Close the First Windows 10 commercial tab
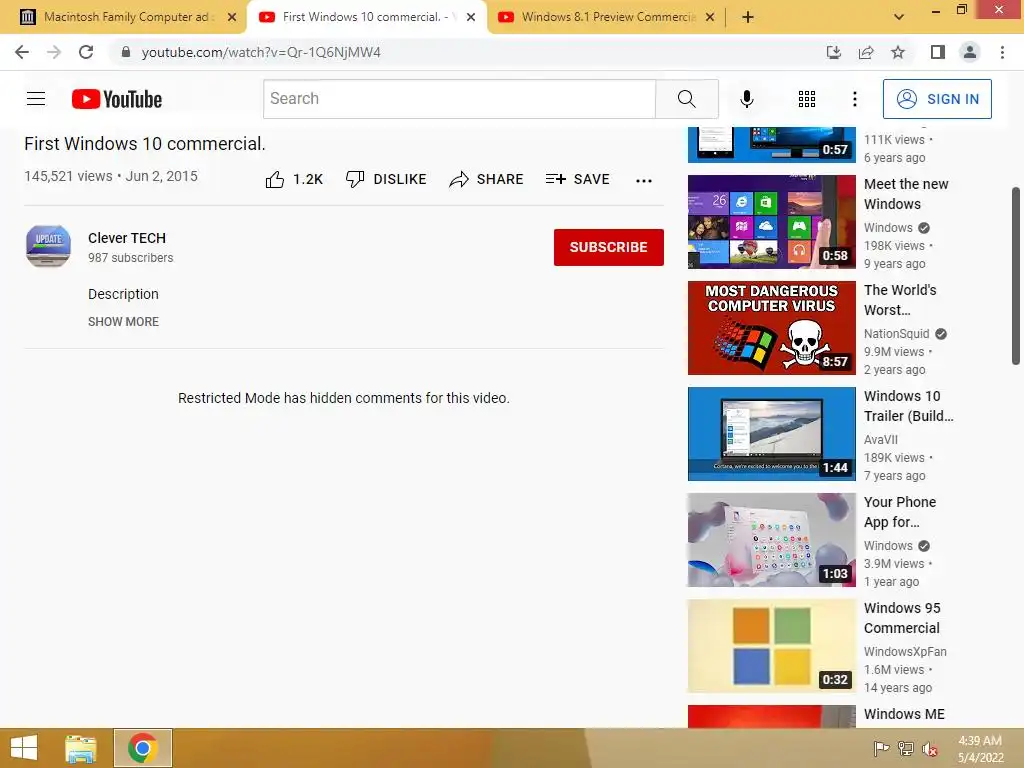The height and width of the screenshot is (768, 1024). point(471,18)
